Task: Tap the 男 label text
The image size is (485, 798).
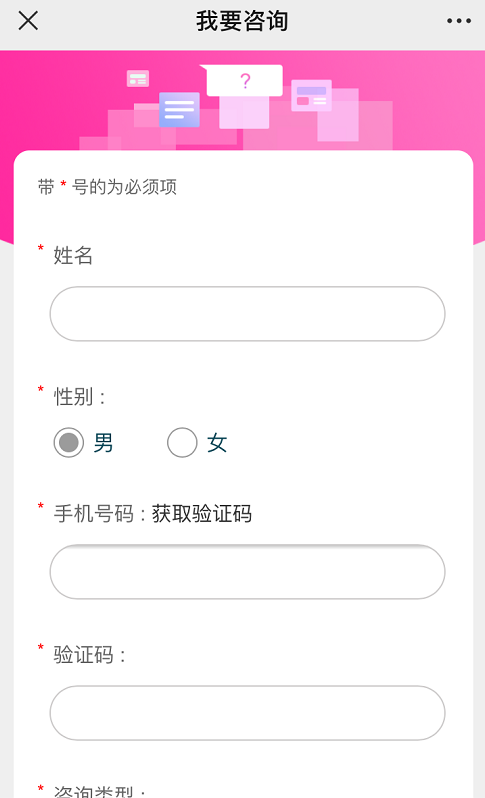Action: (103, 443)
